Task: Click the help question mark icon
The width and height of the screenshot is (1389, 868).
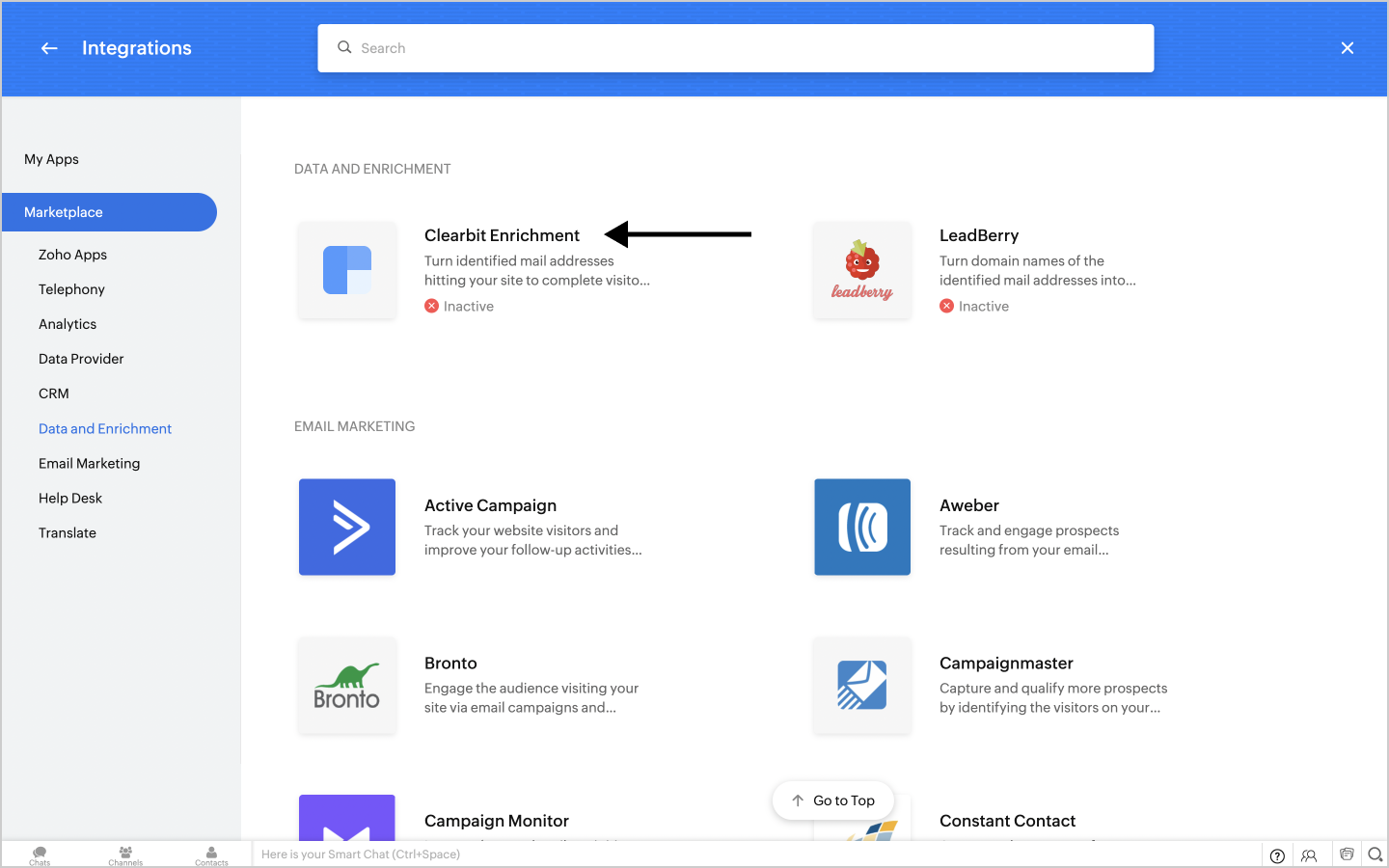Action: [x=1277, y=855]
